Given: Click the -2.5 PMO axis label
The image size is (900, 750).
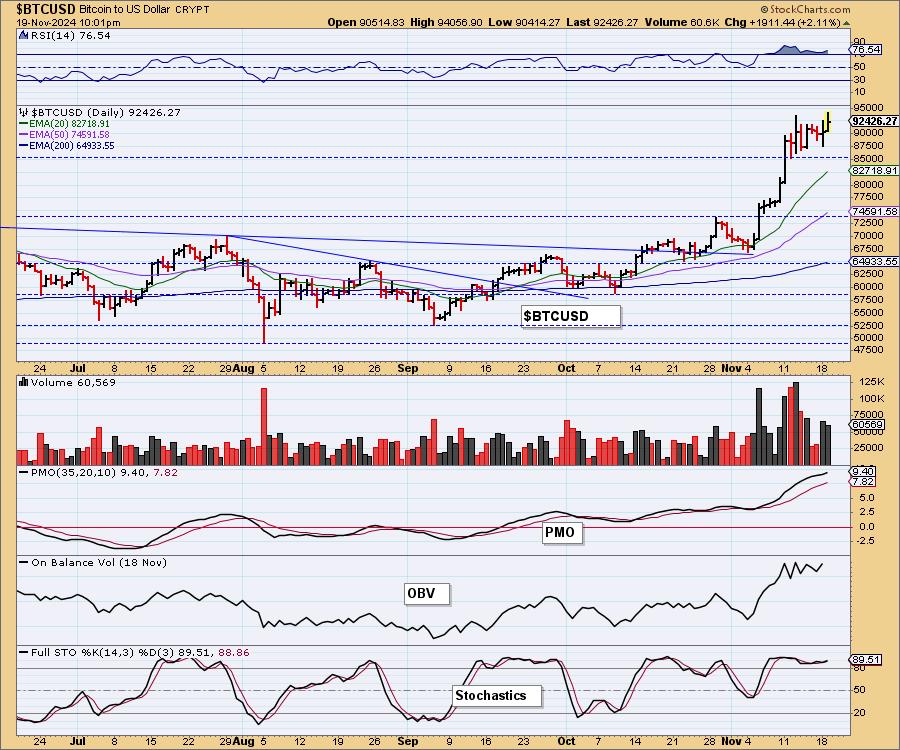Looking at the screenshot, I should click(x=864, y=541).
